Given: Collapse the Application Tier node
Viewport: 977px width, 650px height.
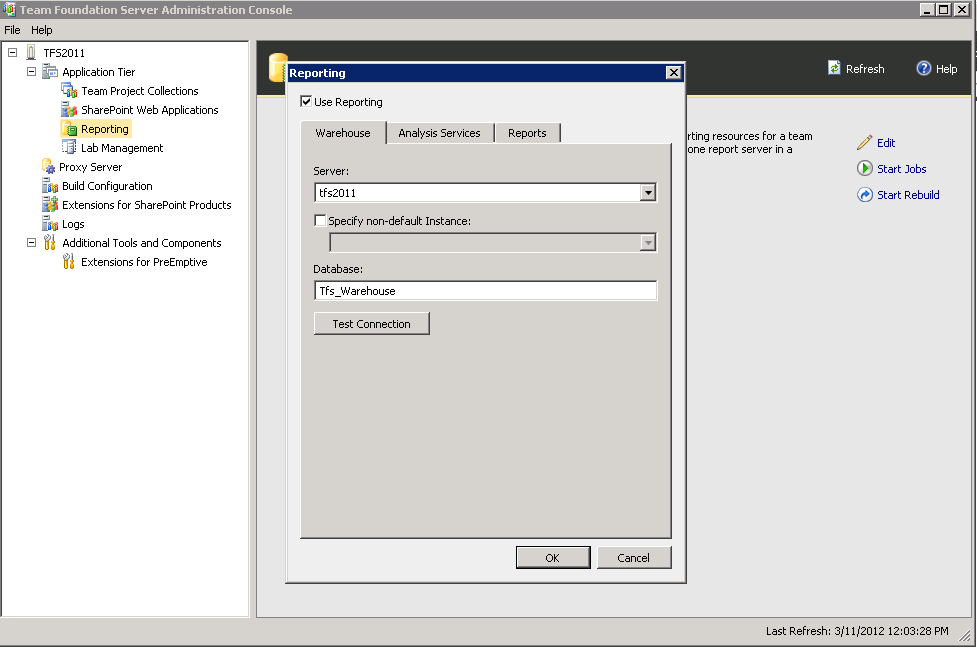Looking at the screenshot, I should coord(31,72).
